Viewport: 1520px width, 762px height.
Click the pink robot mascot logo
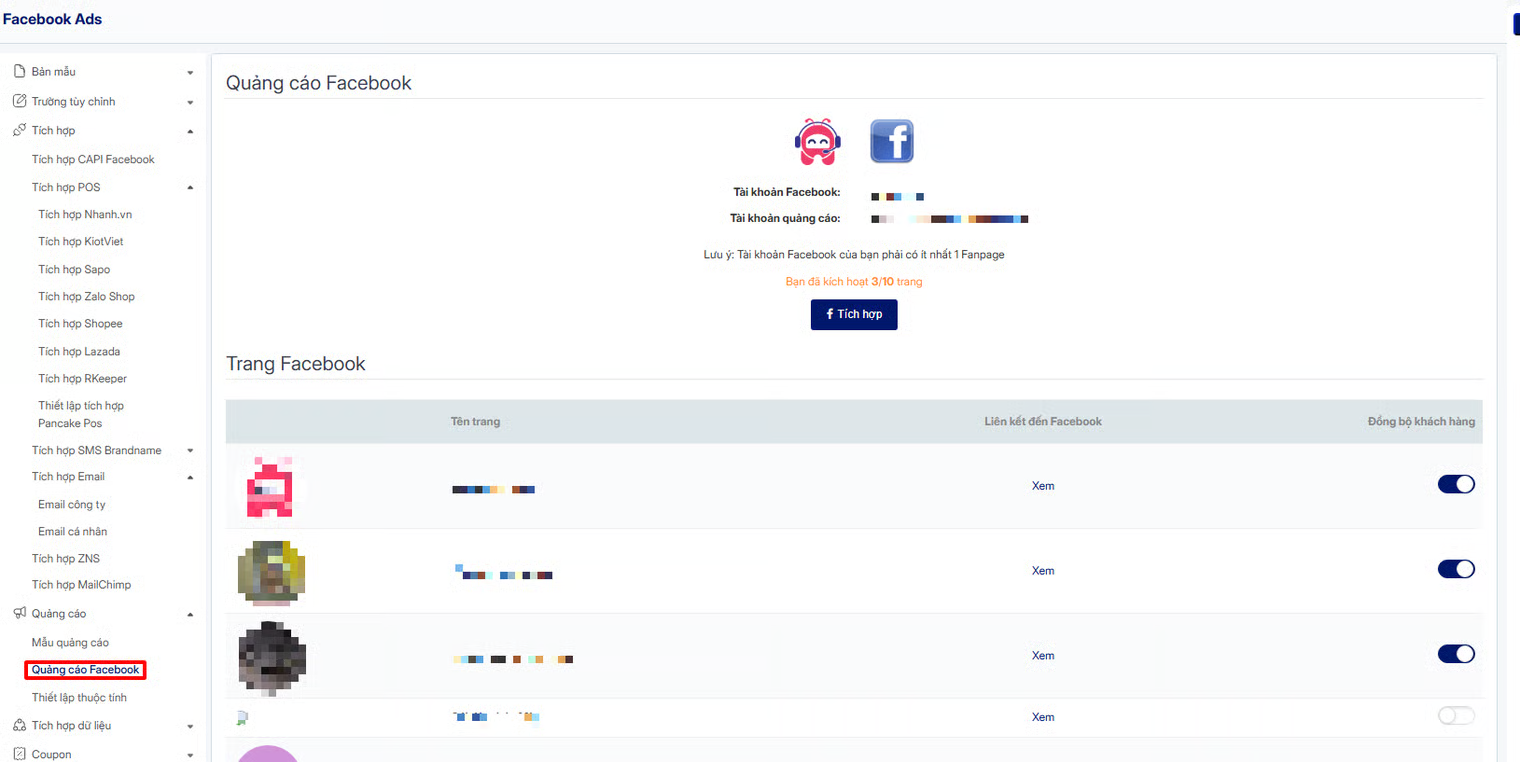pyautogui.click(x=817, y=141)
